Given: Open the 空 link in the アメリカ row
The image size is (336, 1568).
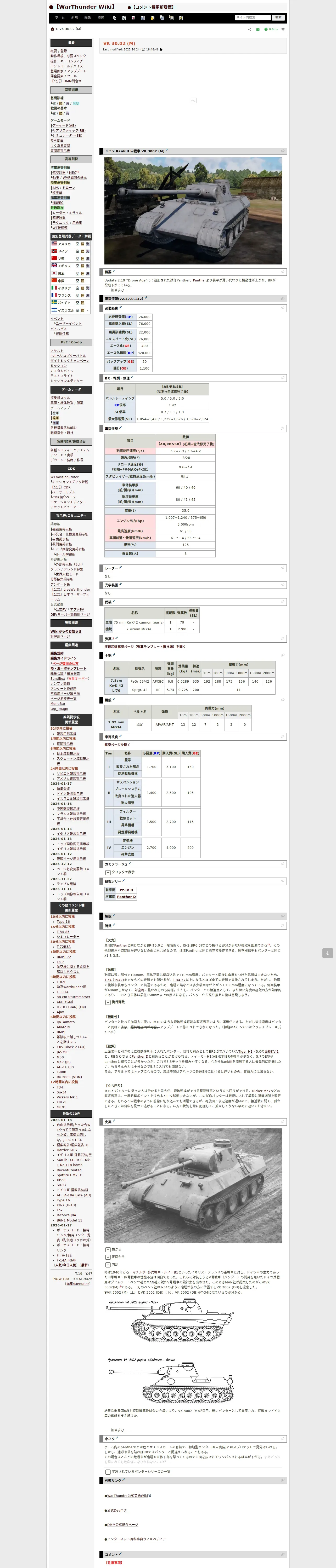Looking at the screenshot, I should (x=77, y=244).
